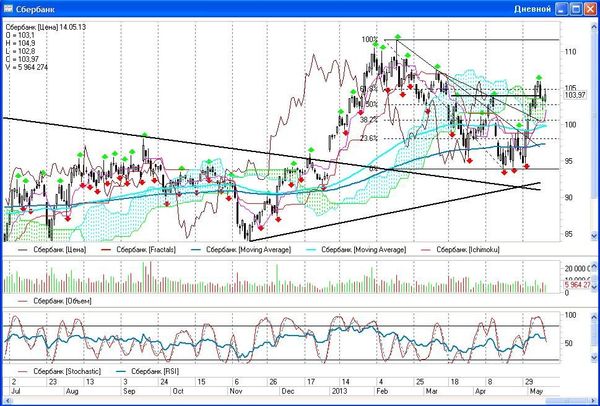
Task: Select the dark blue Moving Average legend entry
Action: [240, 250]
